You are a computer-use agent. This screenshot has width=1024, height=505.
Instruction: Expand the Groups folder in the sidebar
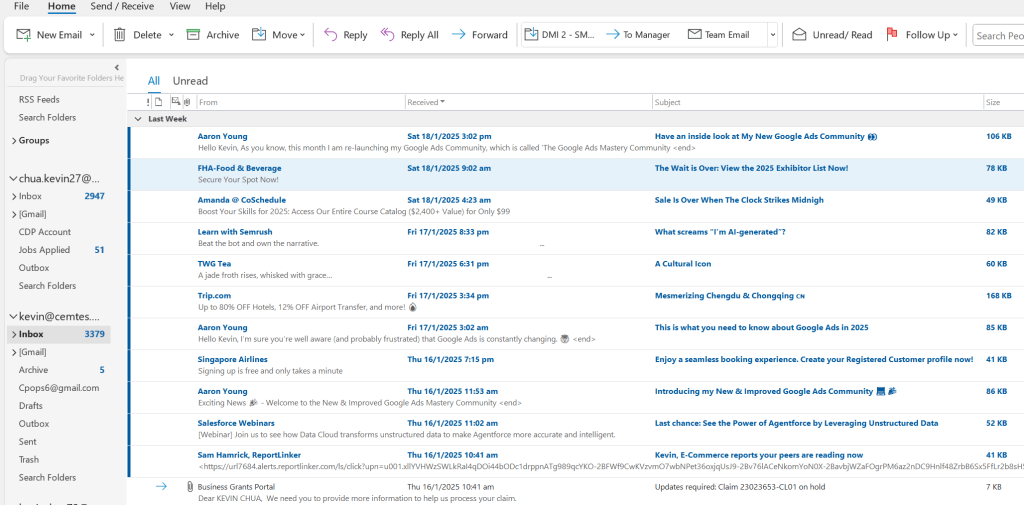tap(13, 141)
